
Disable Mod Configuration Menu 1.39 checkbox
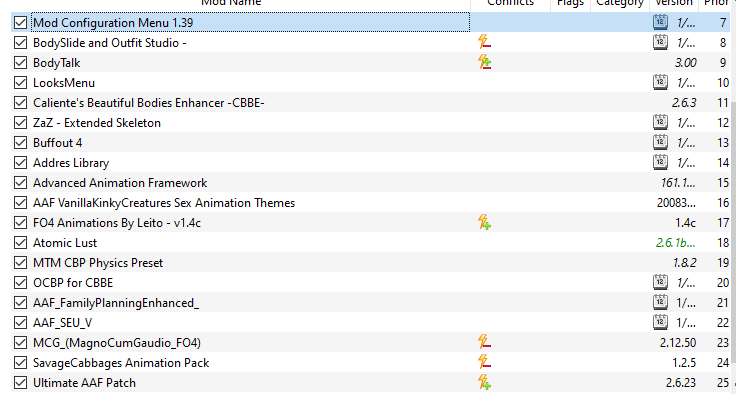click(20, 23)
